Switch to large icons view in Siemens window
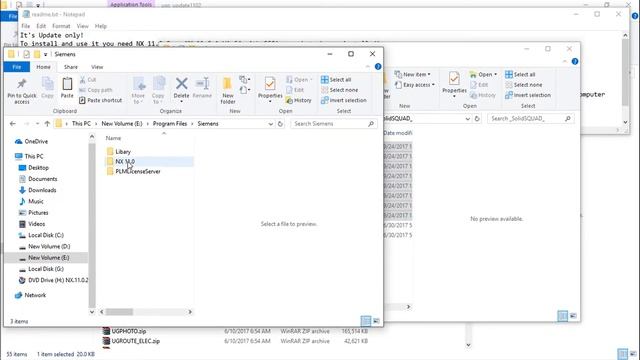The image size is (640, 360). [376, 321]
